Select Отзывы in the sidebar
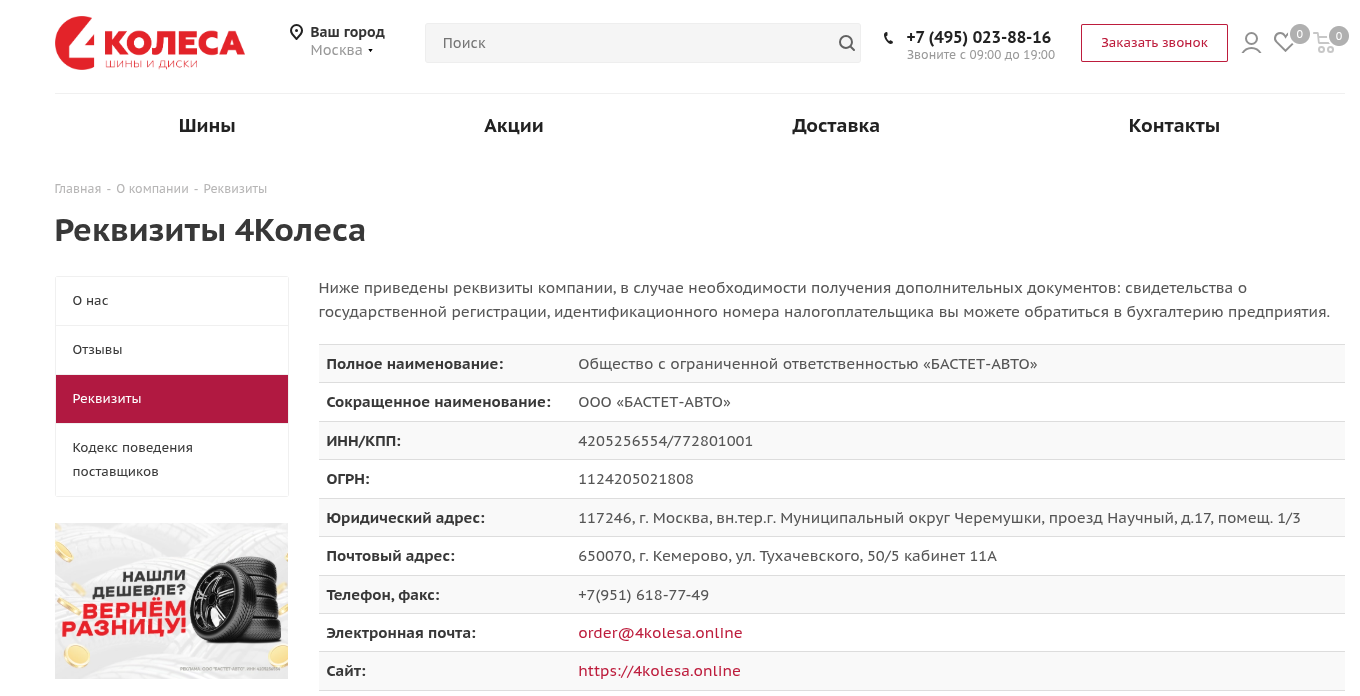The width and height of the screenshot is (1360, 696). point(97,350)
